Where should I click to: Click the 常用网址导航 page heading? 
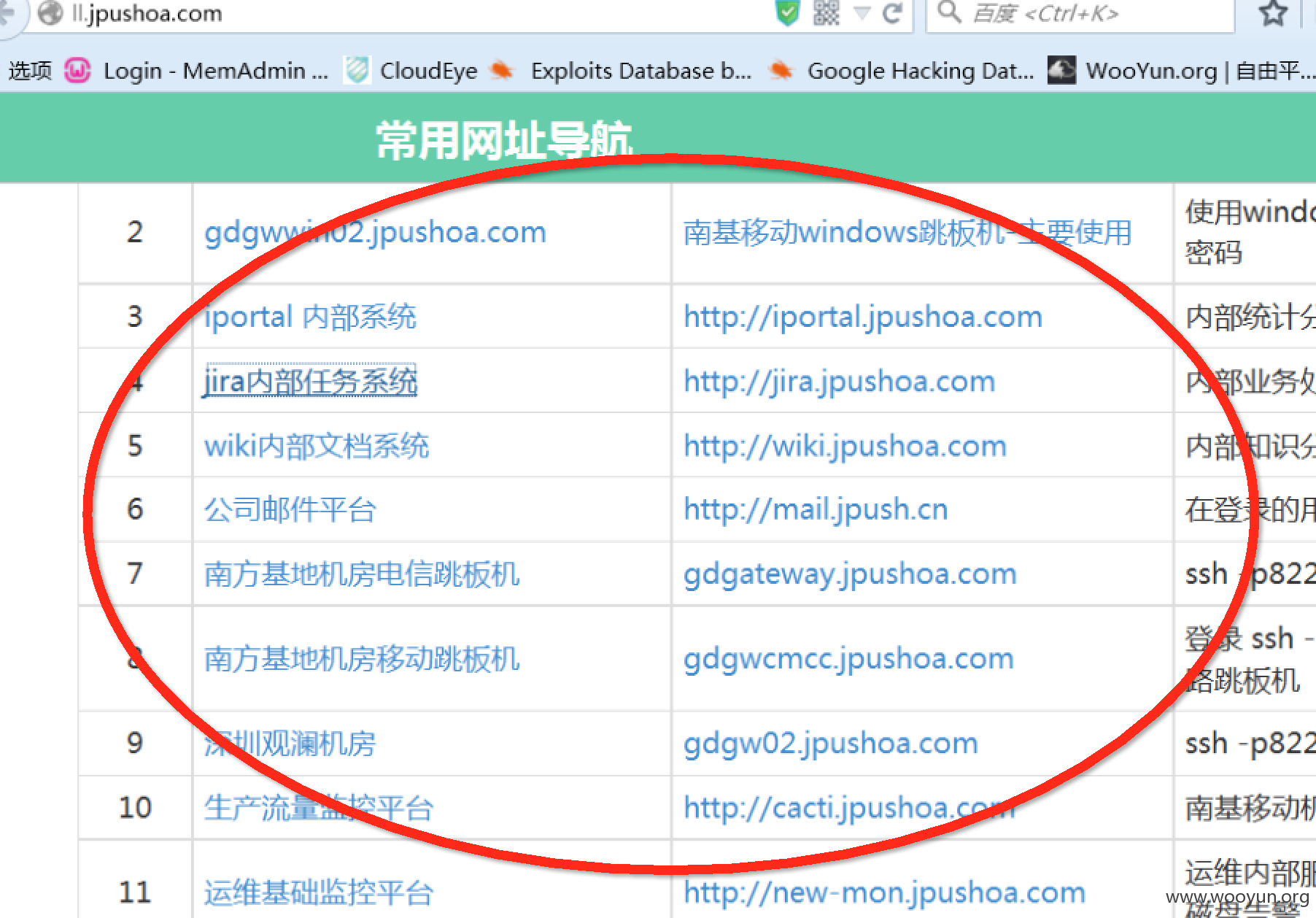pos(504,140)
